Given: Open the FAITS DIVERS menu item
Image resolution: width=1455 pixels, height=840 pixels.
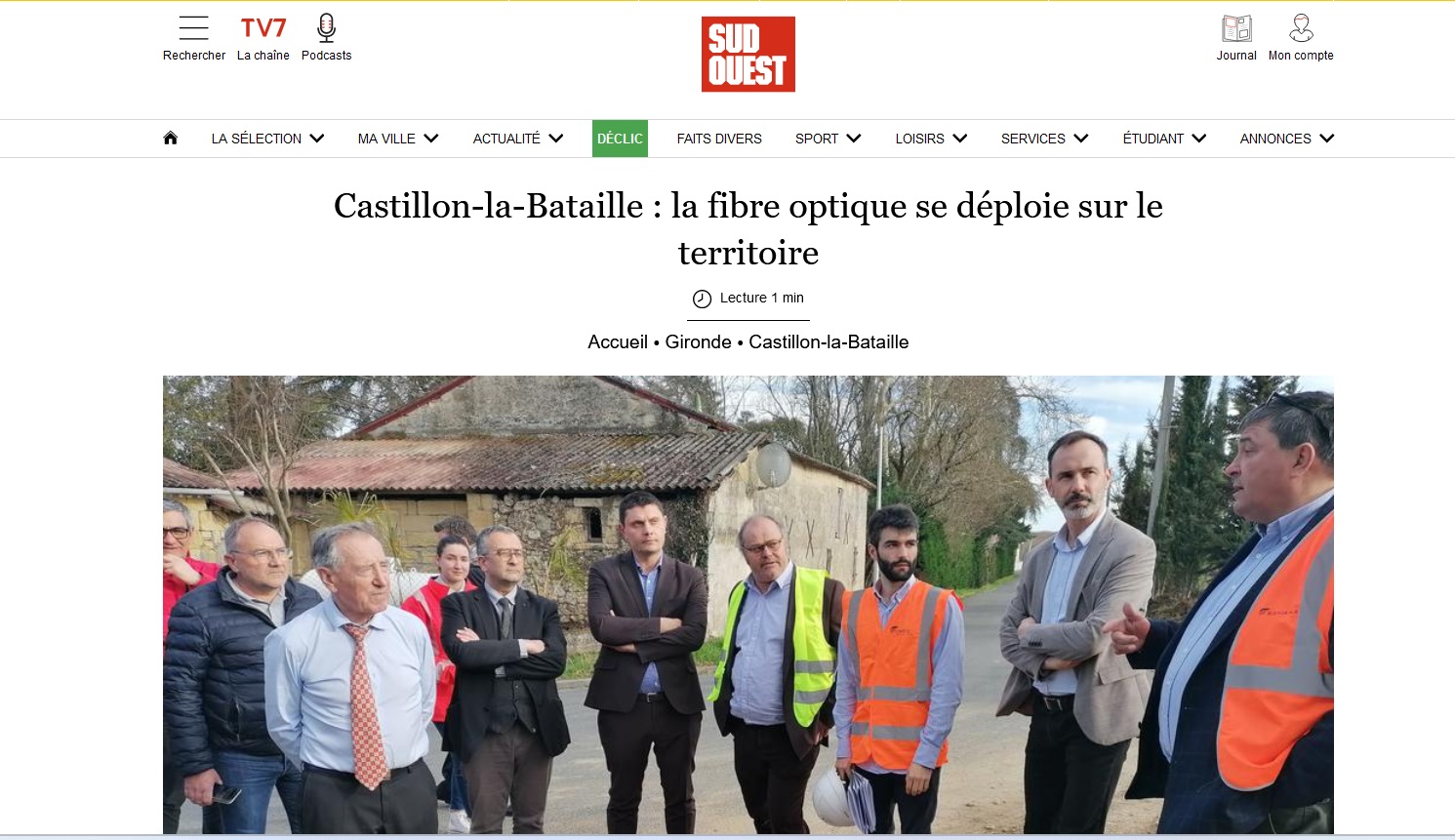Looking at the screenshot, I should (719, 139).
